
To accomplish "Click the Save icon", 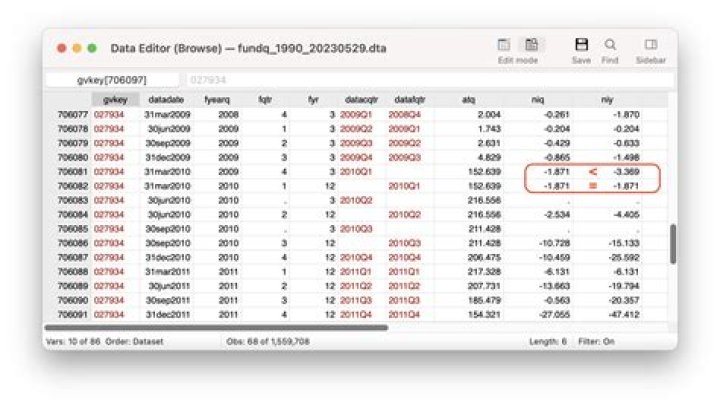I will click(581, 45).
